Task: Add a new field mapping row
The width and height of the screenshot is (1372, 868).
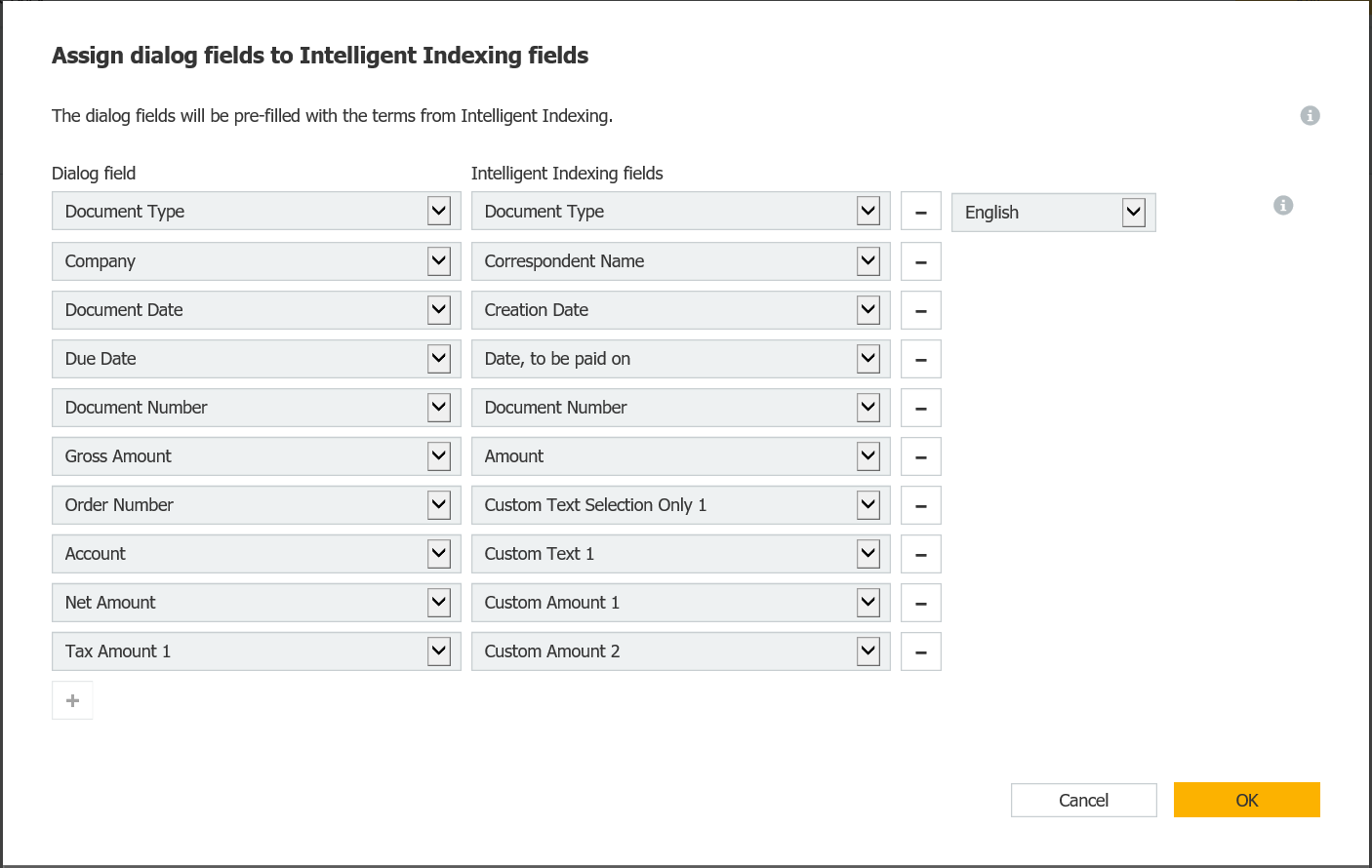Action: [72, 699]
